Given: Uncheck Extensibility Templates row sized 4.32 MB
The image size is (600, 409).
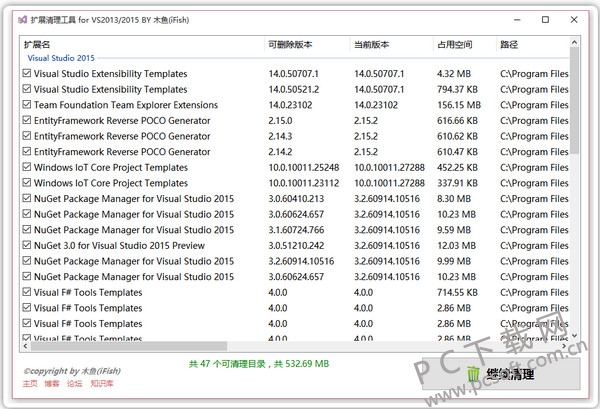Looking at the screenshot, I should click(26, 73).
